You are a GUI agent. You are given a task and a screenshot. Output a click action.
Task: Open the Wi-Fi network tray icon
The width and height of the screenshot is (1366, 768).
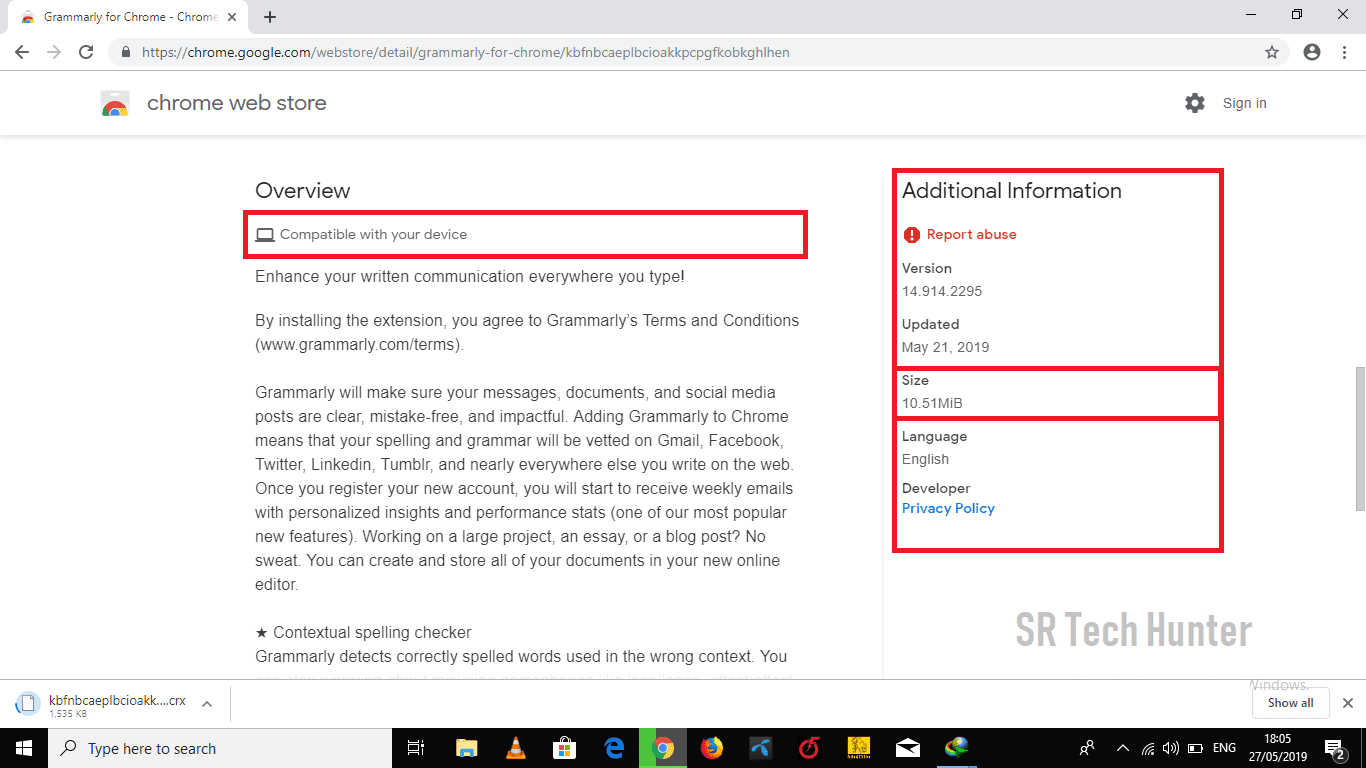click(1148, 748)
